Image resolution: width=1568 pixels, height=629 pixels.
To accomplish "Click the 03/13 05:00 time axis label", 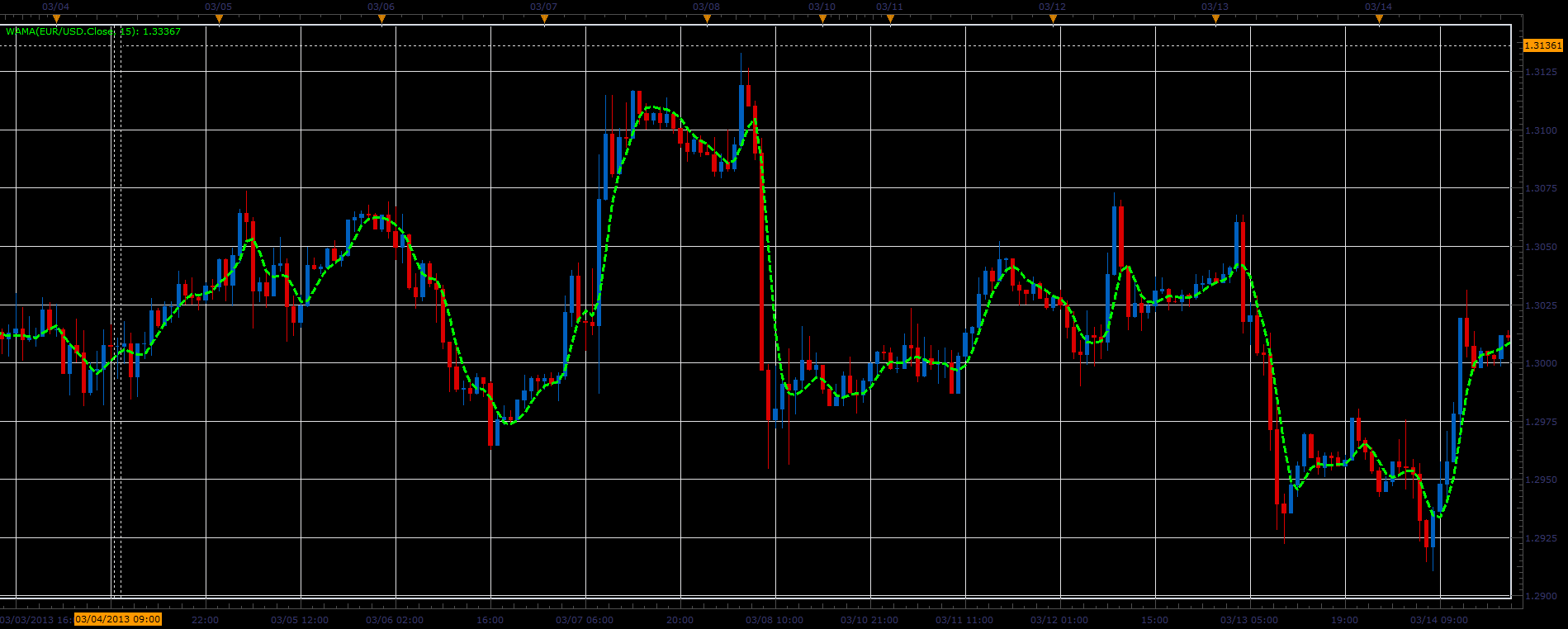I will (x=1249, y=620).
